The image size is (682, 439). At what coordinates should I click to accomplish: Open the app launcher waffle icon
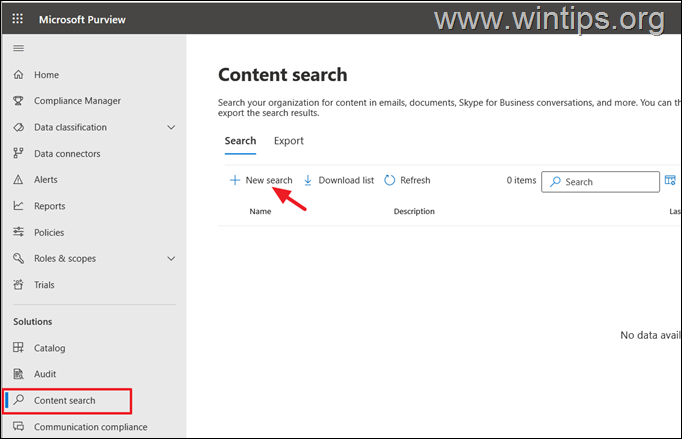[x=17, y=19]
